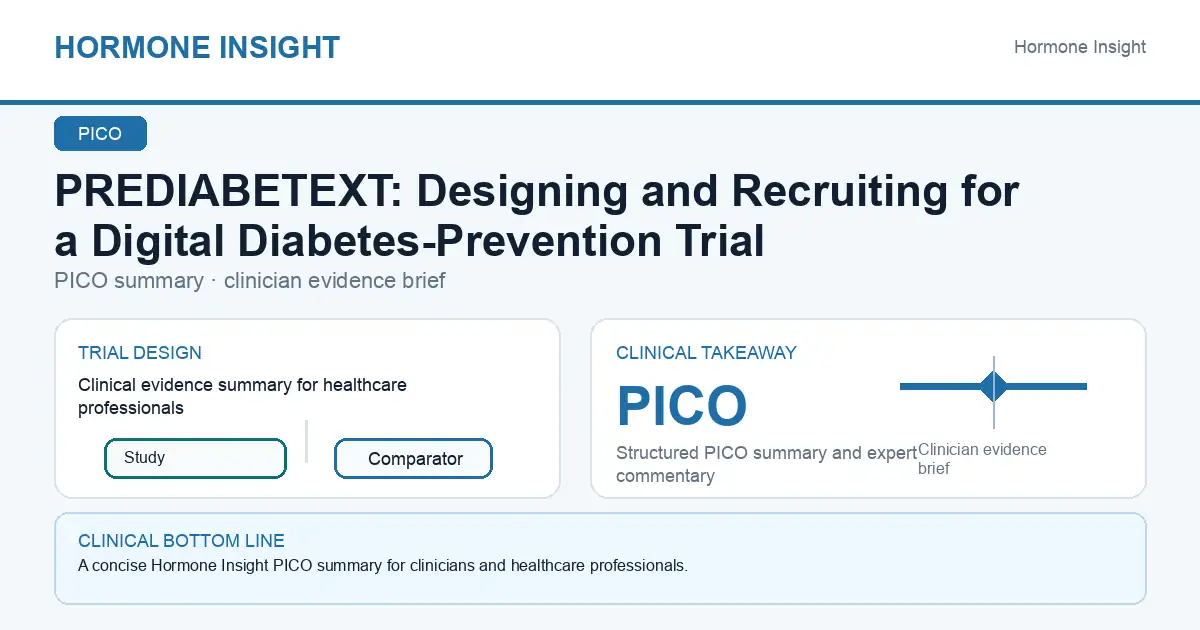Select the CLINICAL TAKEAWAY card heading

(x=706, y=353)
